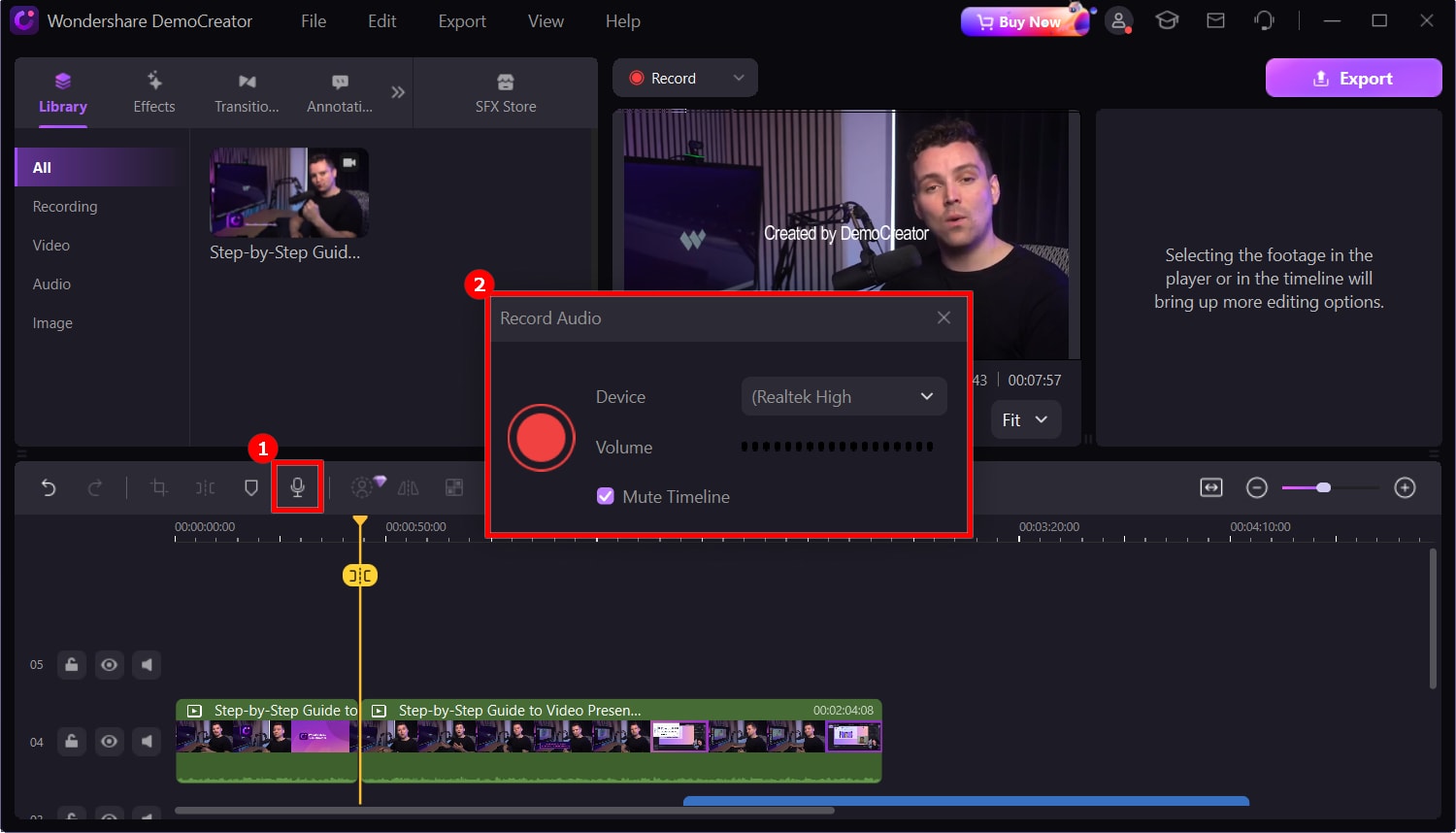Select the Step-by-Step Guide library thumbnail
Viewport: 1456px width, 833px height.
point(289,192)
